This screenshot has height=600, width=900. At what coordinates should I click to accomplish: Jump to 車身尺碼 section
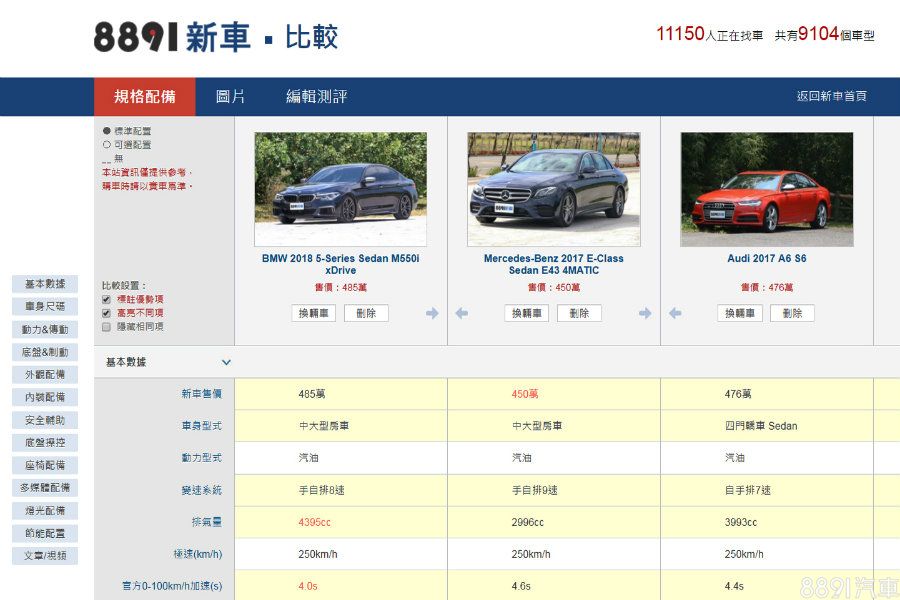coord(45,307)
